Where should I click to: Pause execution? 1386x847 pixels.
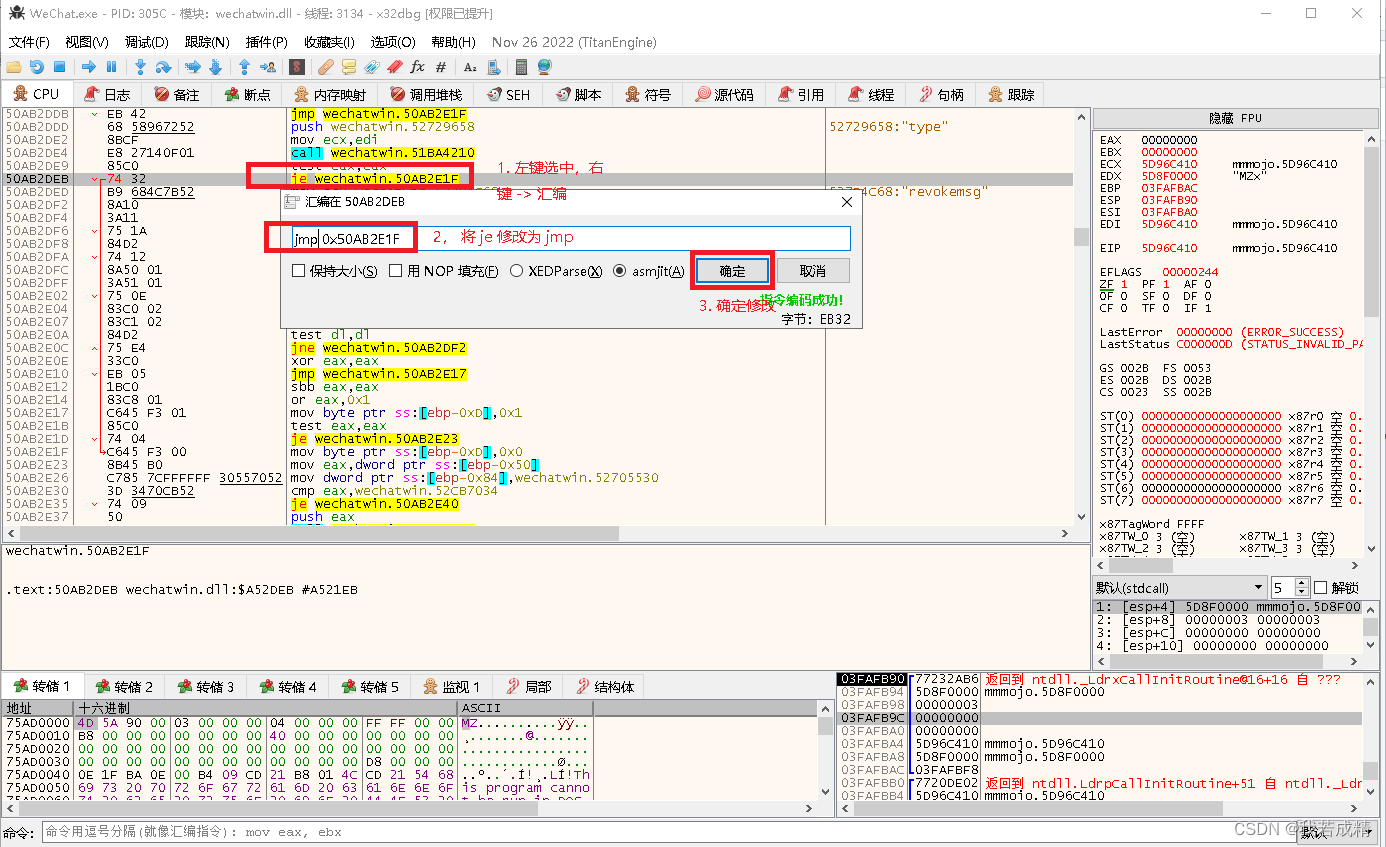(111, 67)
